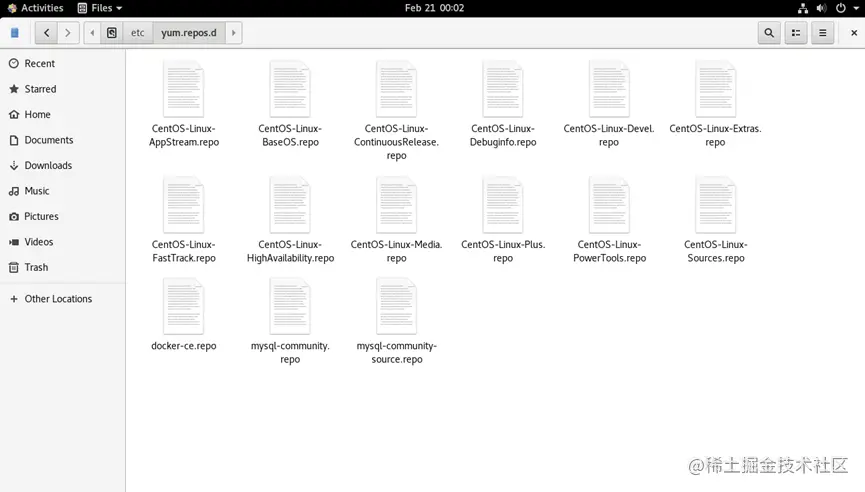865x492 pixels.
Task: Select CentOS-Linux-PowerTools.repo file icon
Action: click(x=609, y=205)
